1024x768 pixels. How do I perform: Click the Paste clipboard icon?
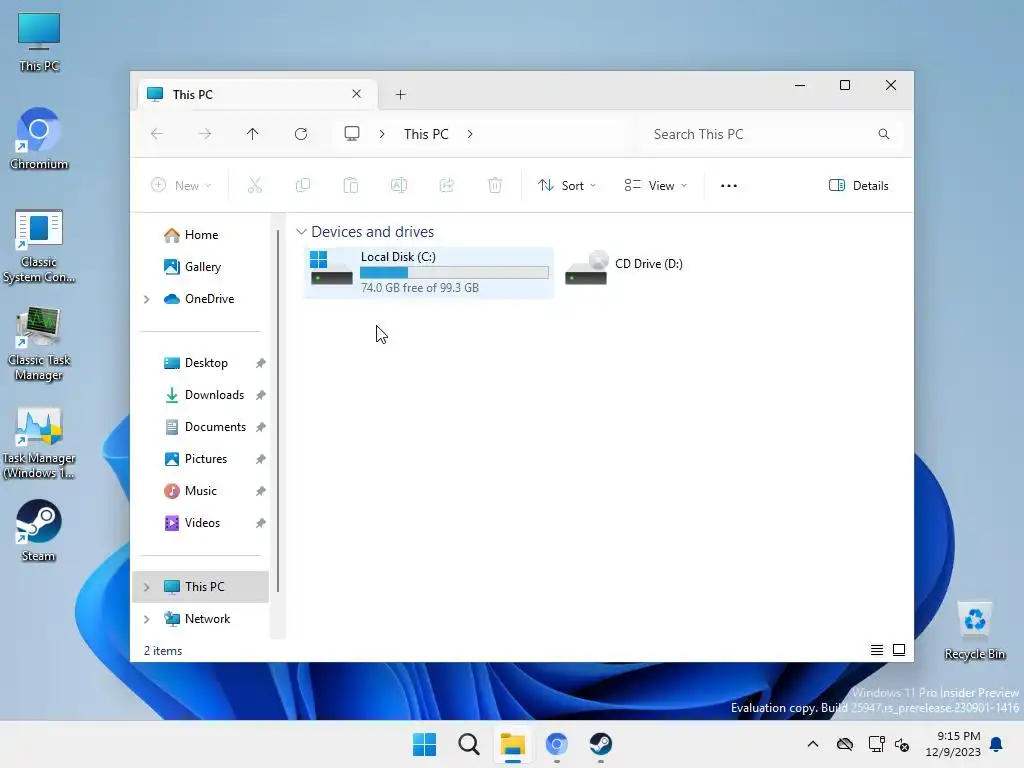click(351, 185)
